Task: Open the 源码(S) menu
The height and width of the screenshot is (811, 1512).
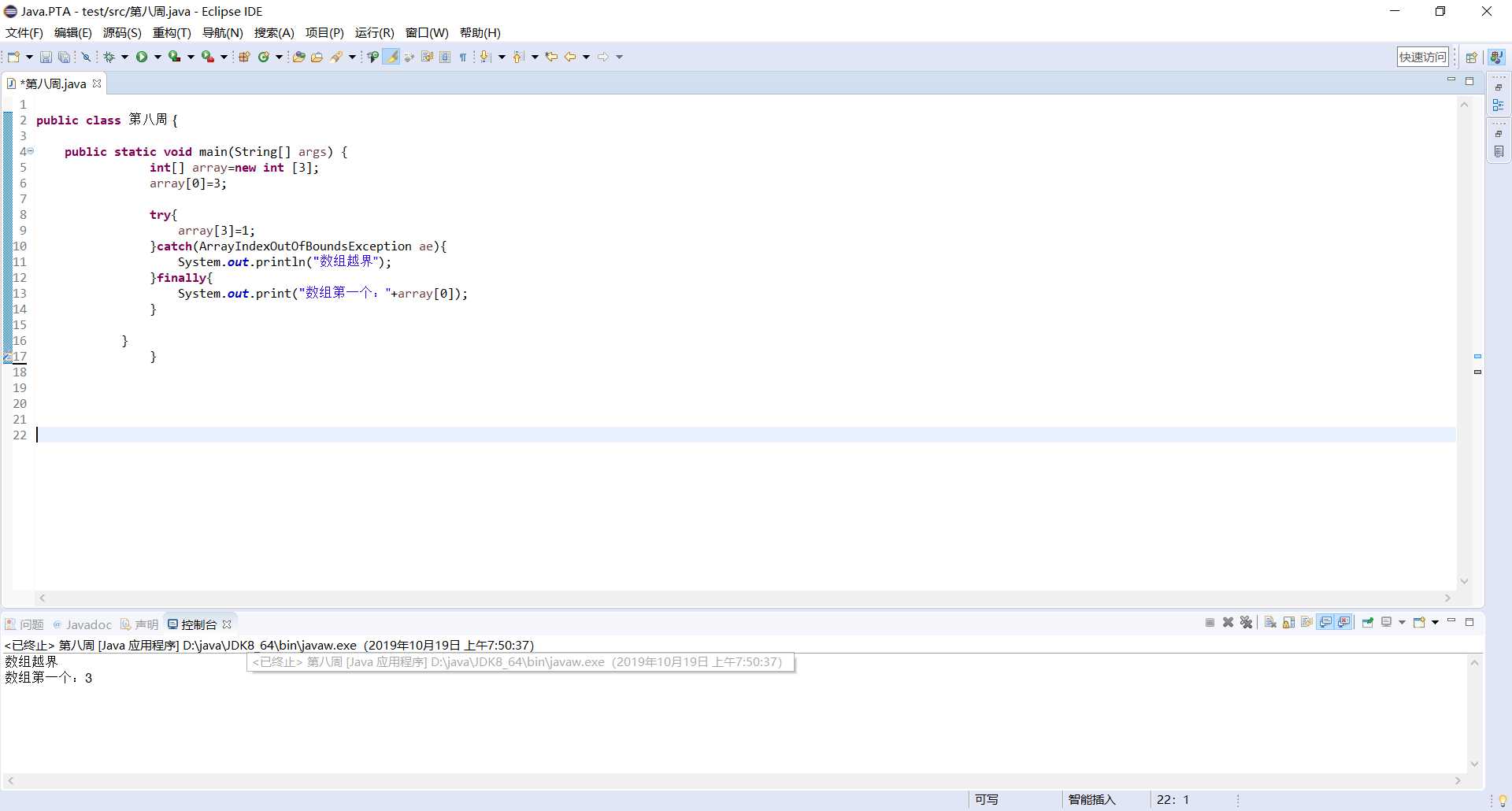Action: pyautogui.click(x=122, y=33)
